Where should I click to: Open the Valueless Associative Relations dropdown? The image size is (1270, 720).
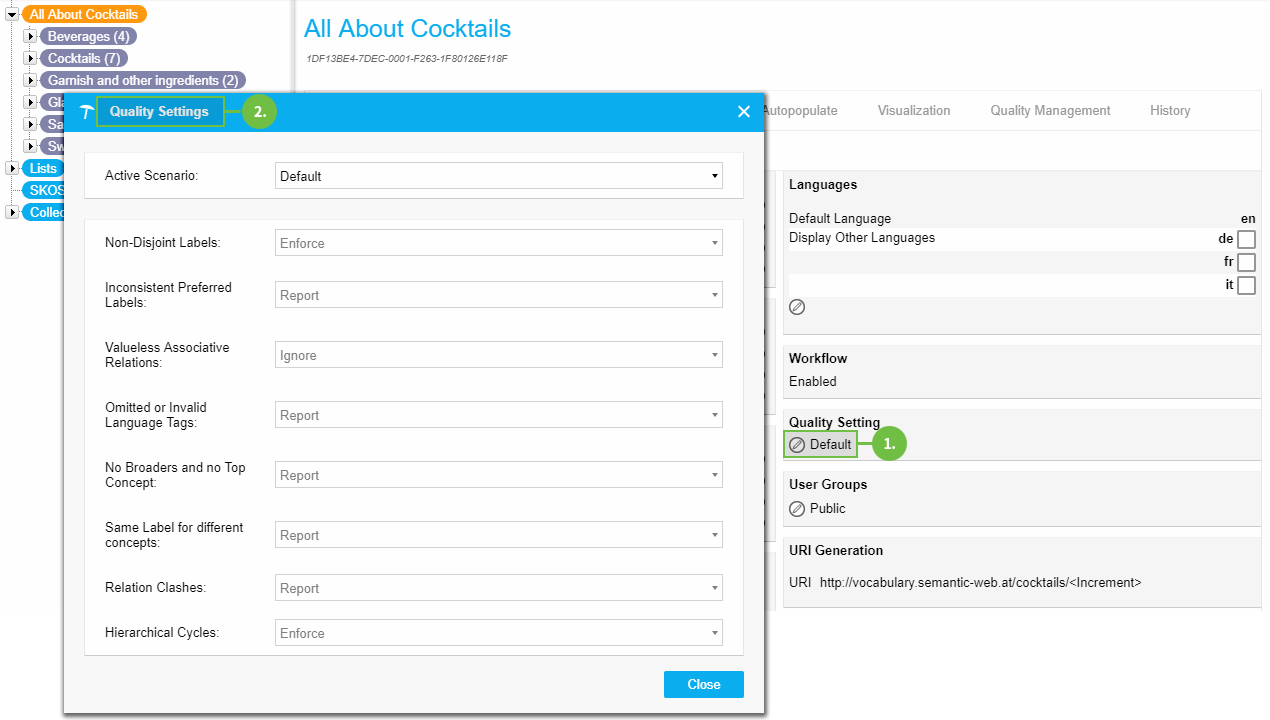[498, 355]
